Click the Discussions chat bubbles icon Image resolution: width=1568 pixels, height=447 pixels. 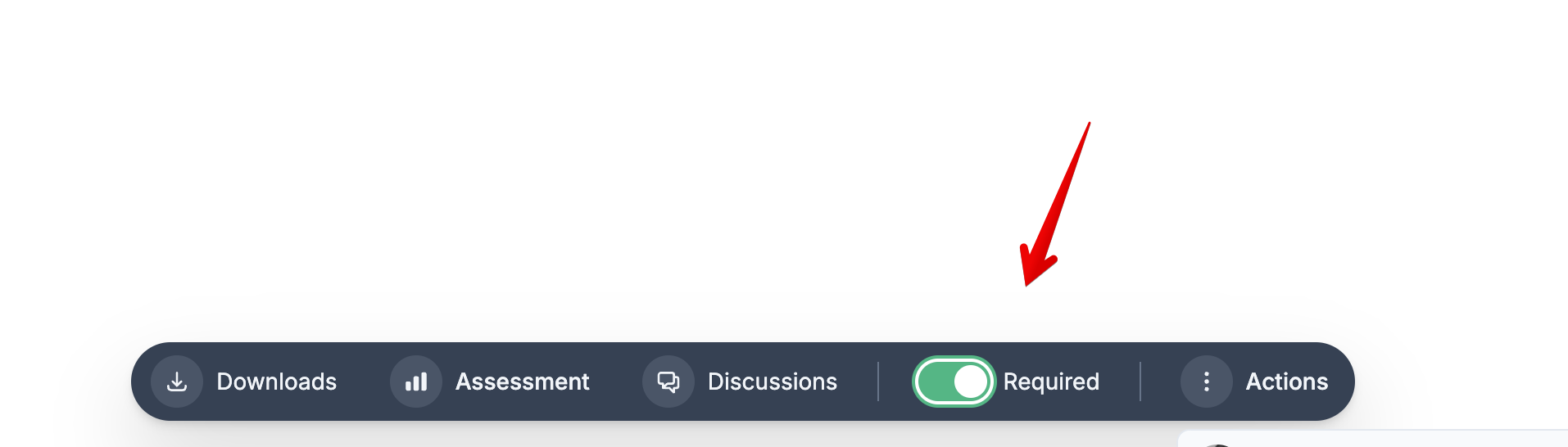(668, 382)
